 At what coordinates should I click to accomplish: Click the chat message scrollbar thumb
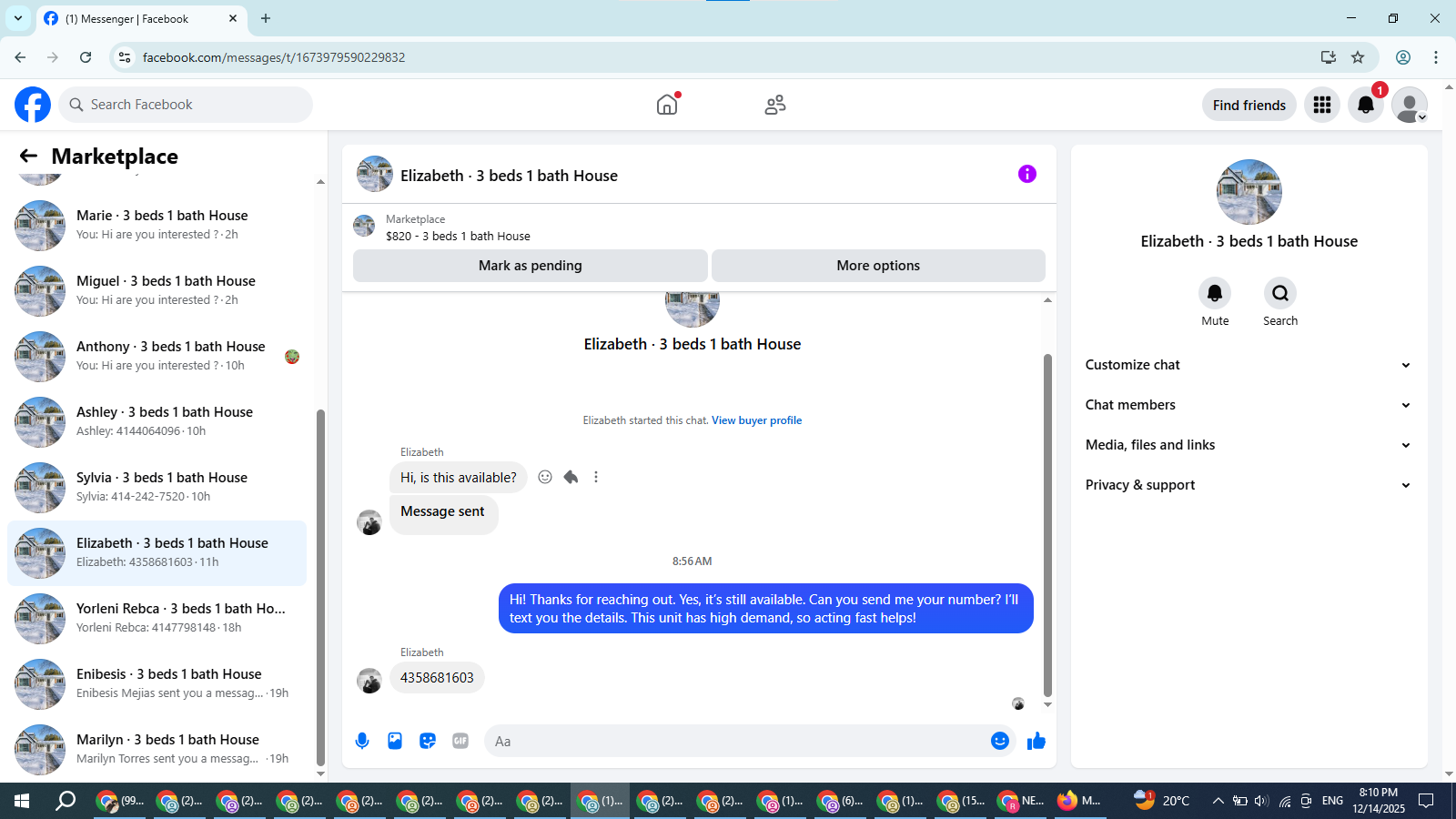tap(1047, 525)
